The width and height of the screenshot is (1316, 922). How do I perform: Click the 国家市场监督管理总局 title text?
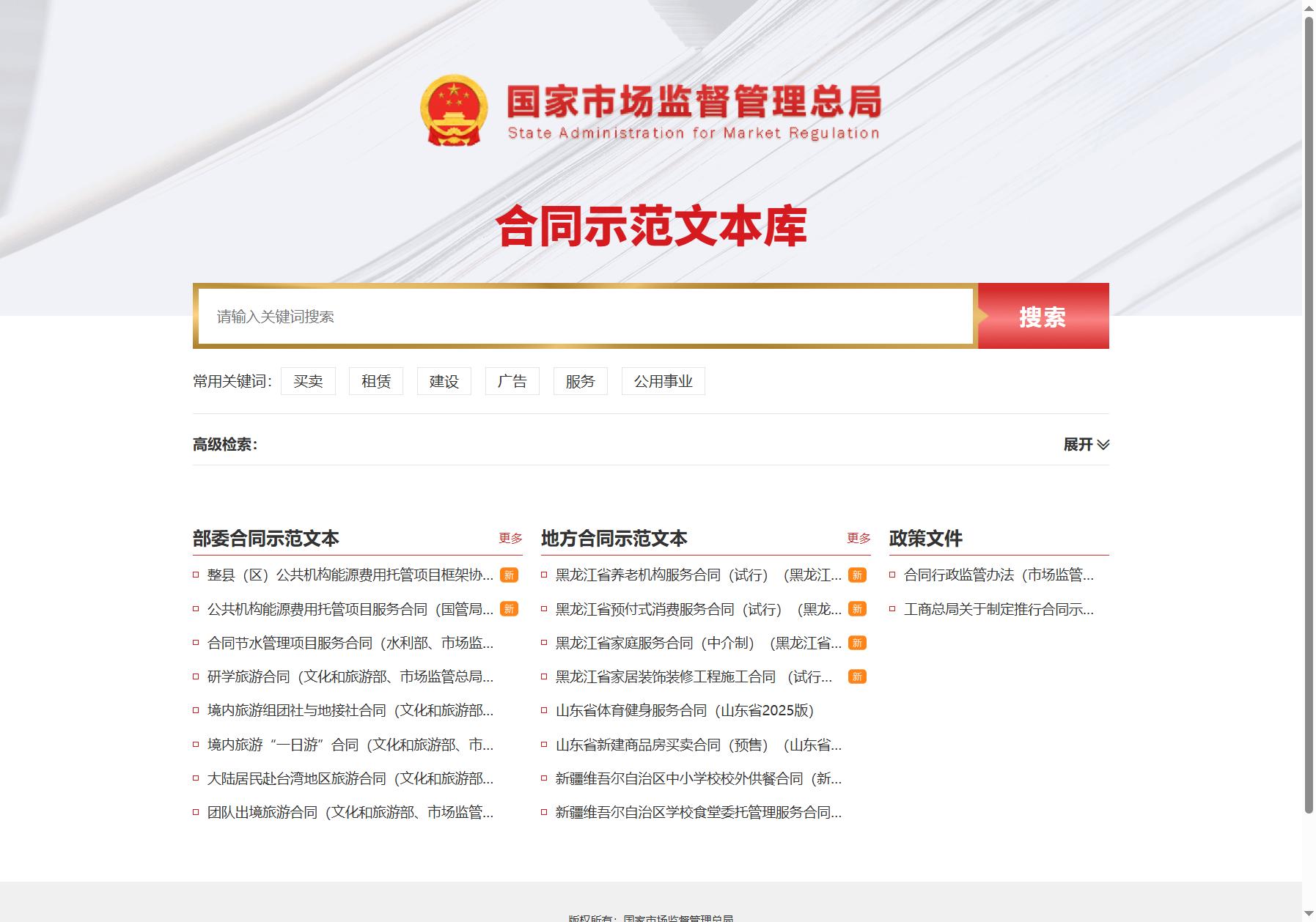[694, 101]
